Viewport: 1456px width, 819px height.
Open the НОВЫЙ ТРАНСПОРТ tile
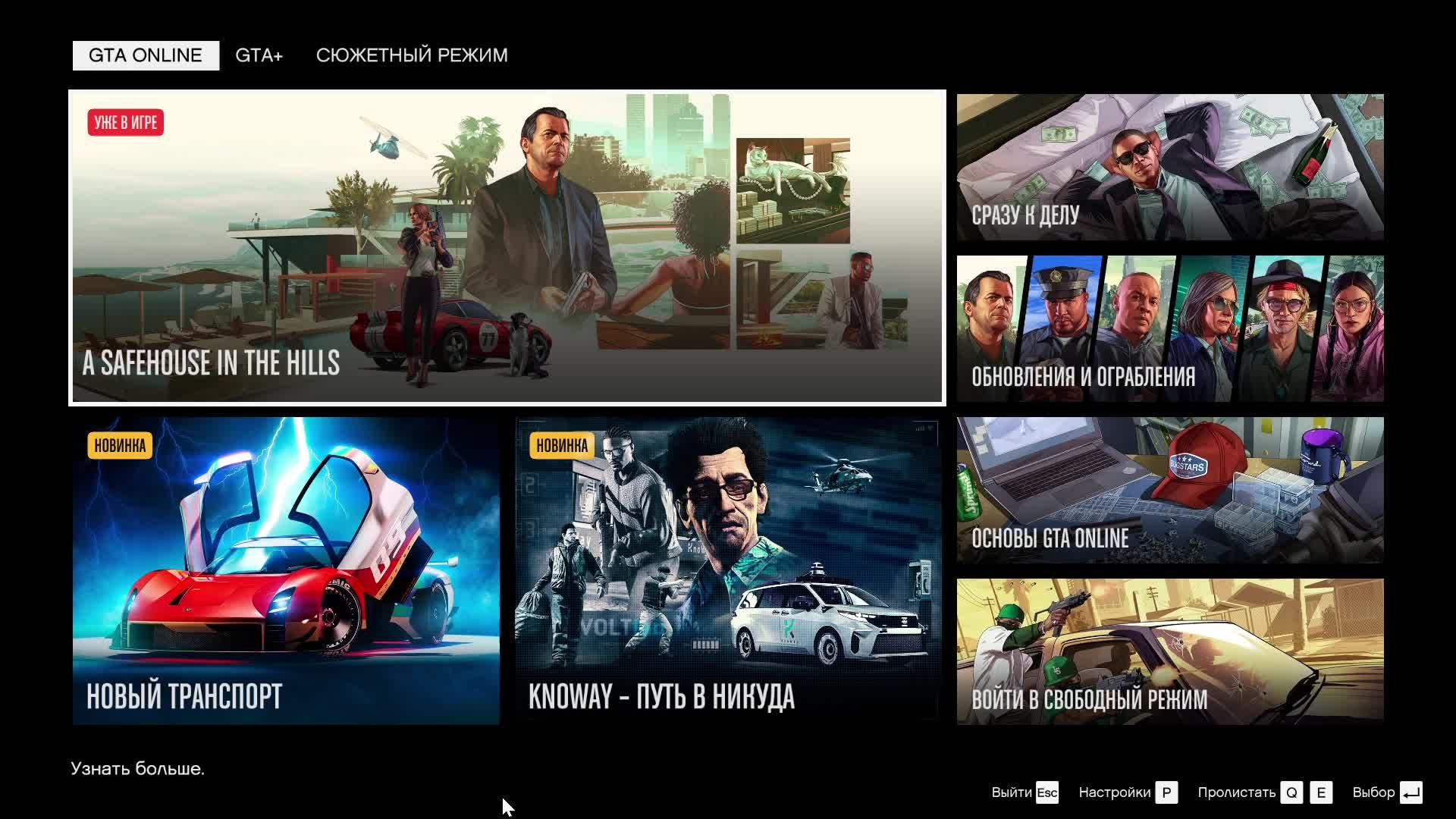[x=286, y=570]
